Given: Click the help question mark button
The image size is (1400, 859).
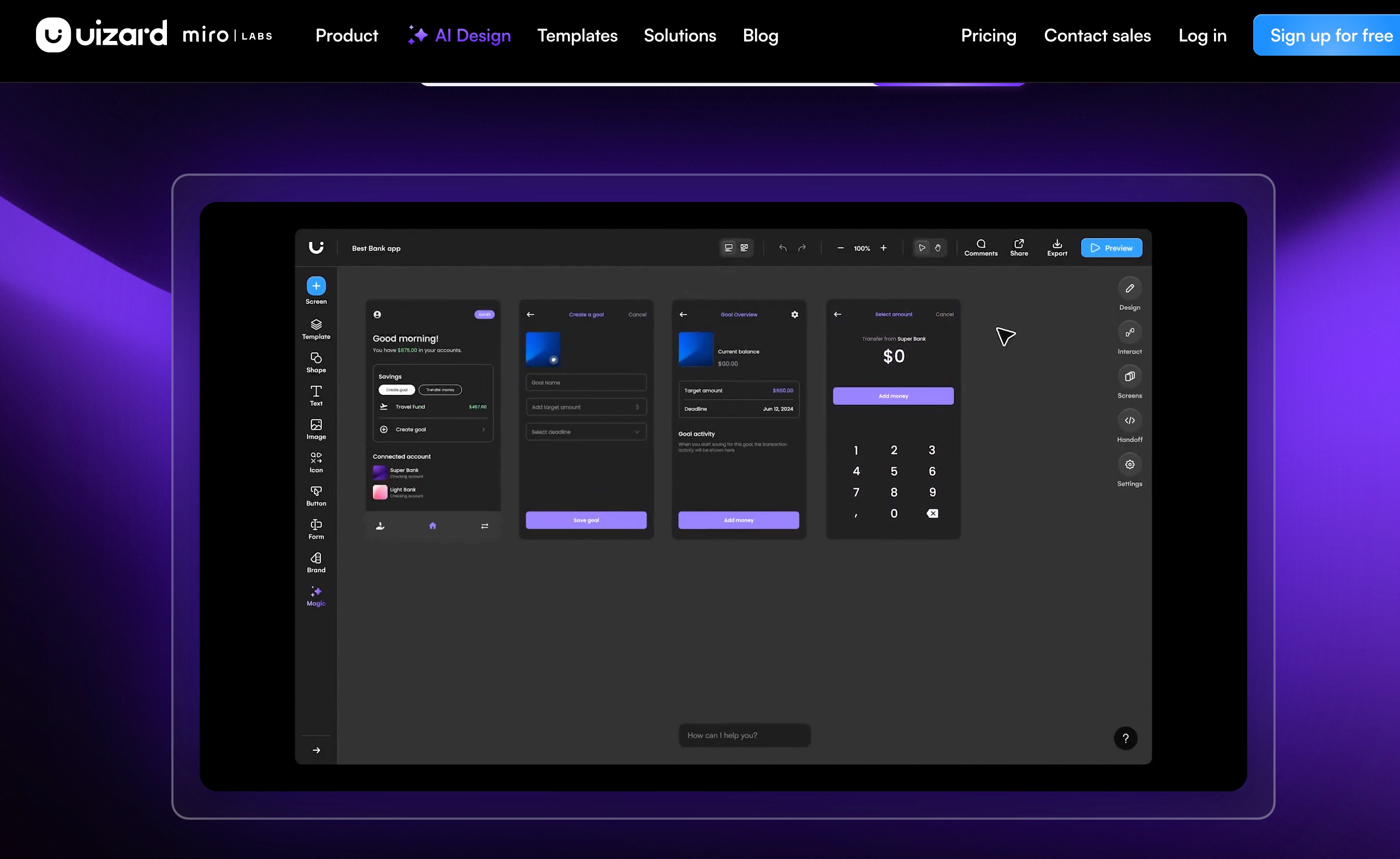Looking at the screenshot, I should point(1126,738).
